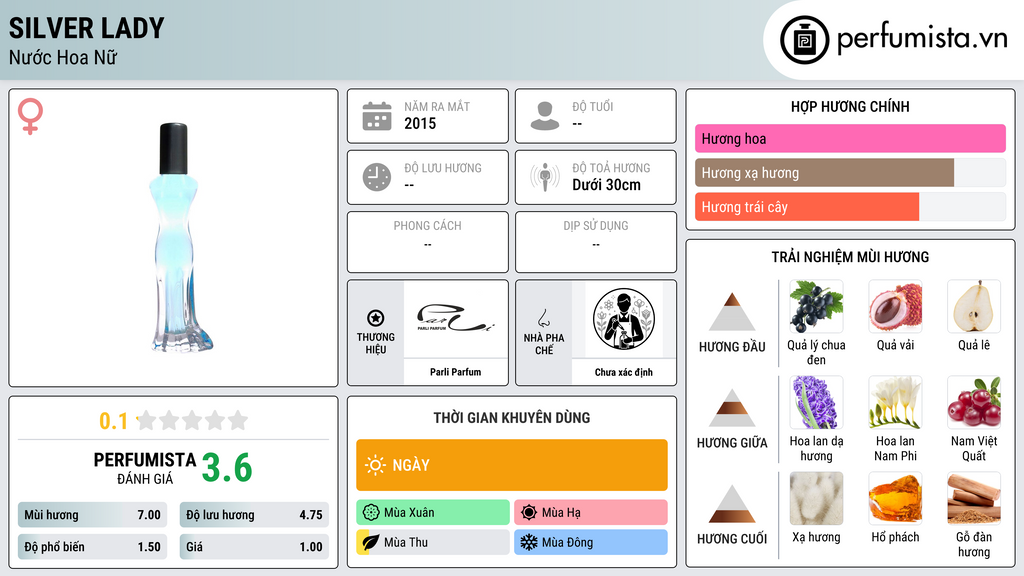Click the calendar icon beside Năm ra mắt
The image size is (1024, 576).
click(377, 116)
